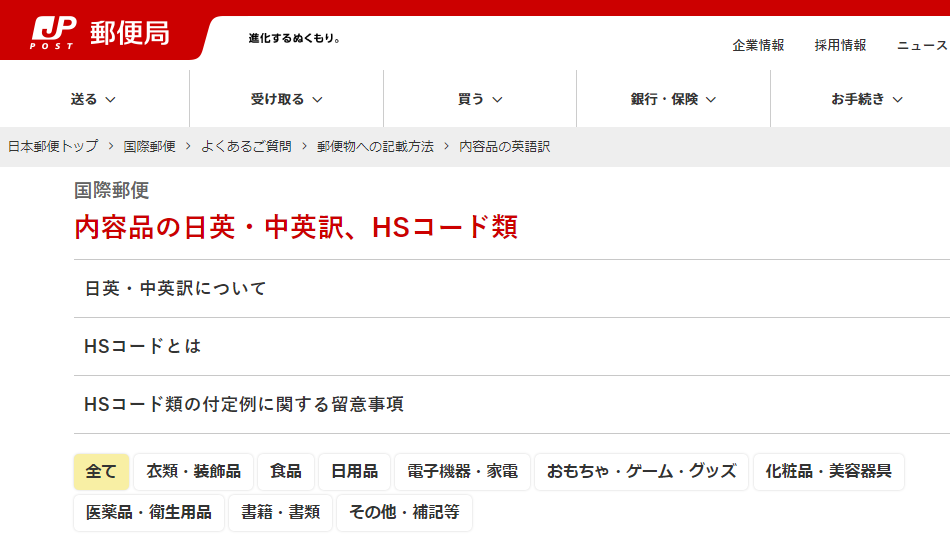Click the page title 内容品の日英・中英訳、HSコード類
The image size is (950, 550).
296,228
